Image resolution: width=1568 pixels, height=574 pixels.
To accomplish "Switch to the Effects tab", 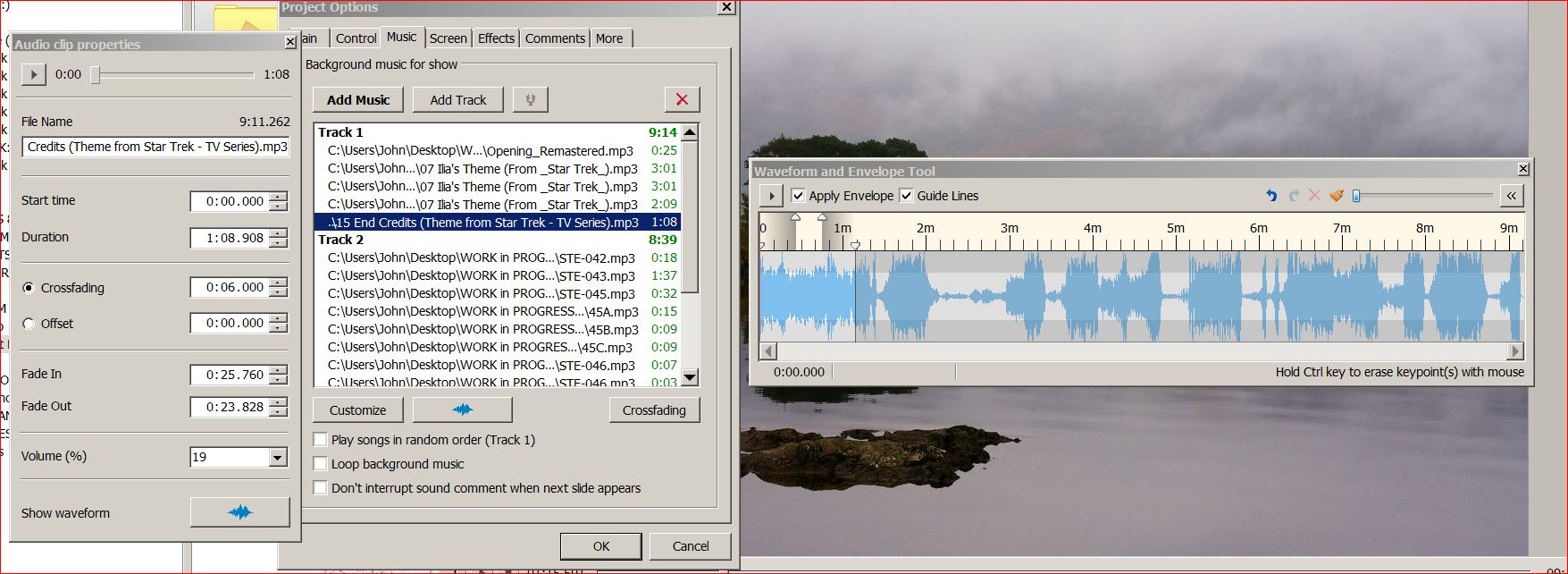I will click(496, 38).
